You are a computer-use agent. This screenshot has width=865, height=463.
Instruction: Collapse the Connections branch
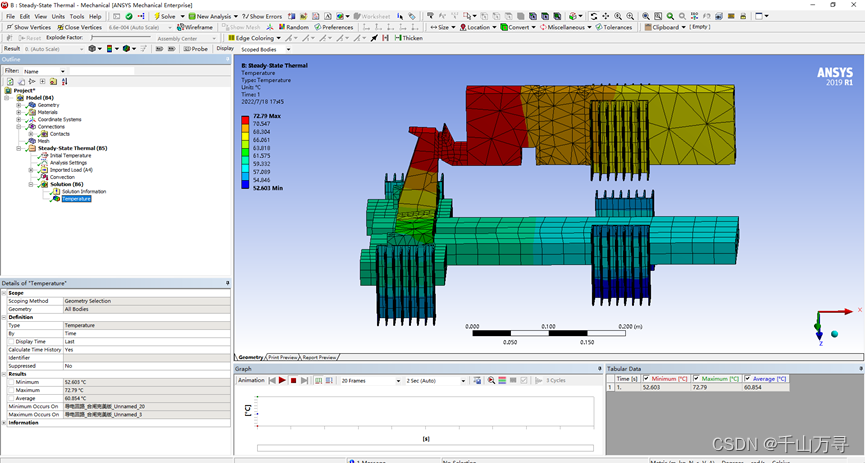19,126
